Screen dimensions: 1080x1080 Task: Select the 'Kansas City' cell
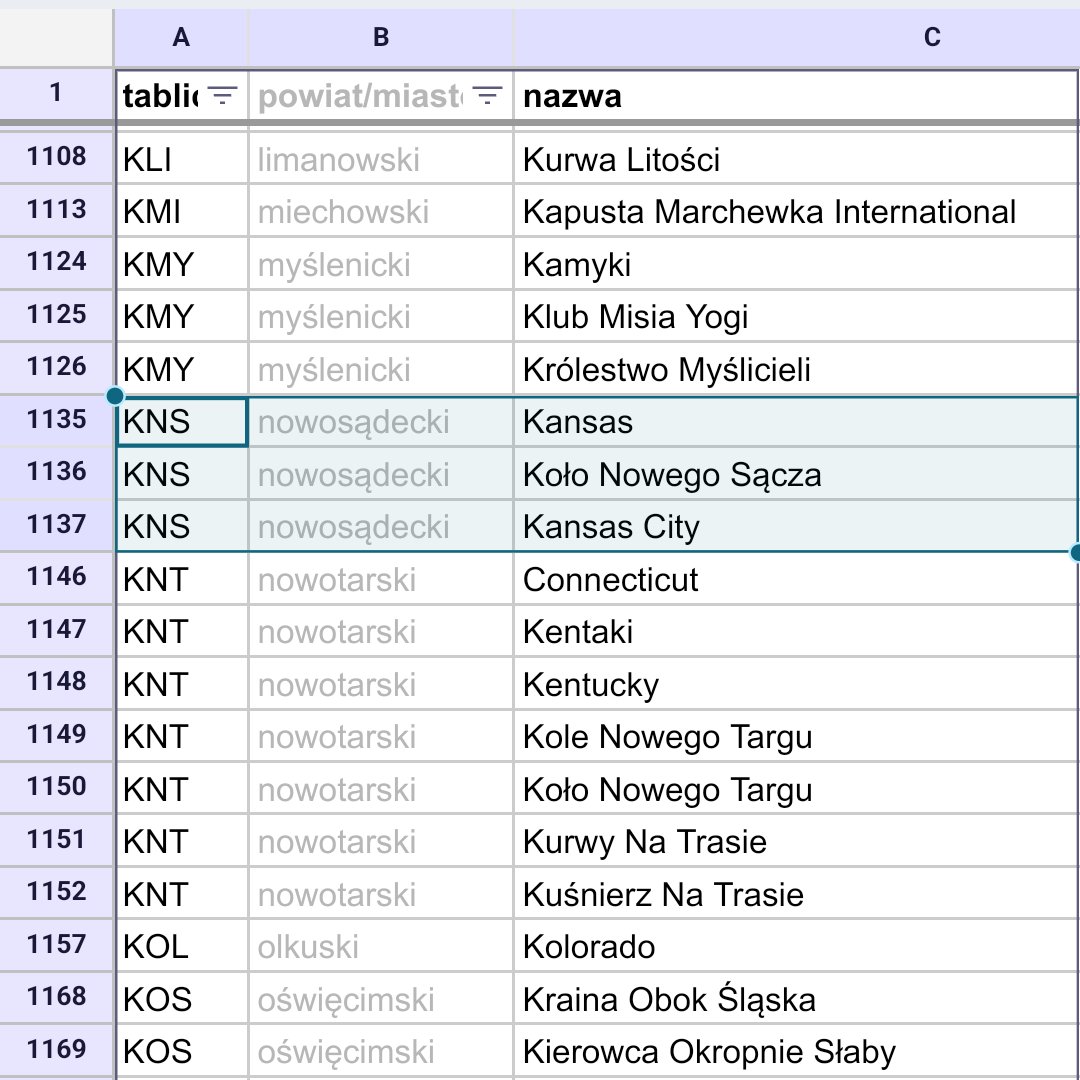[x=796, y=526]
